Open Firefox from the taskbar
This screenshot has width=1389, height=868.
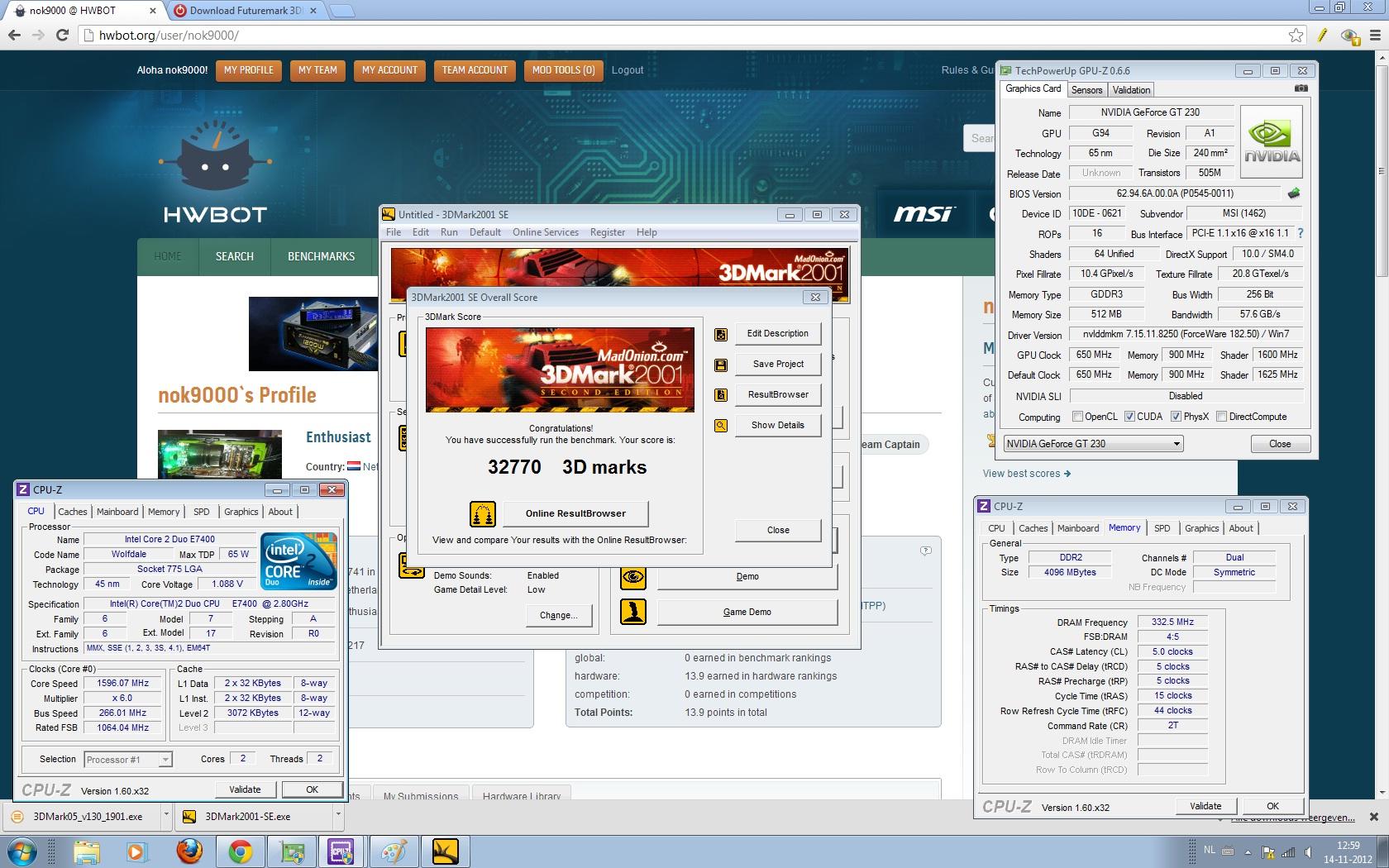pos(189,851)
